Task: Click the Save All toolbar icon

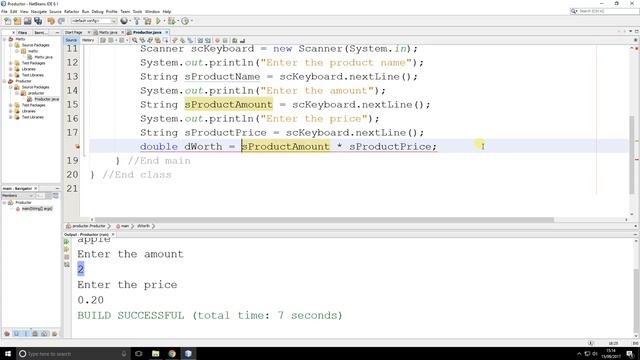Action: tap(38, 21)
